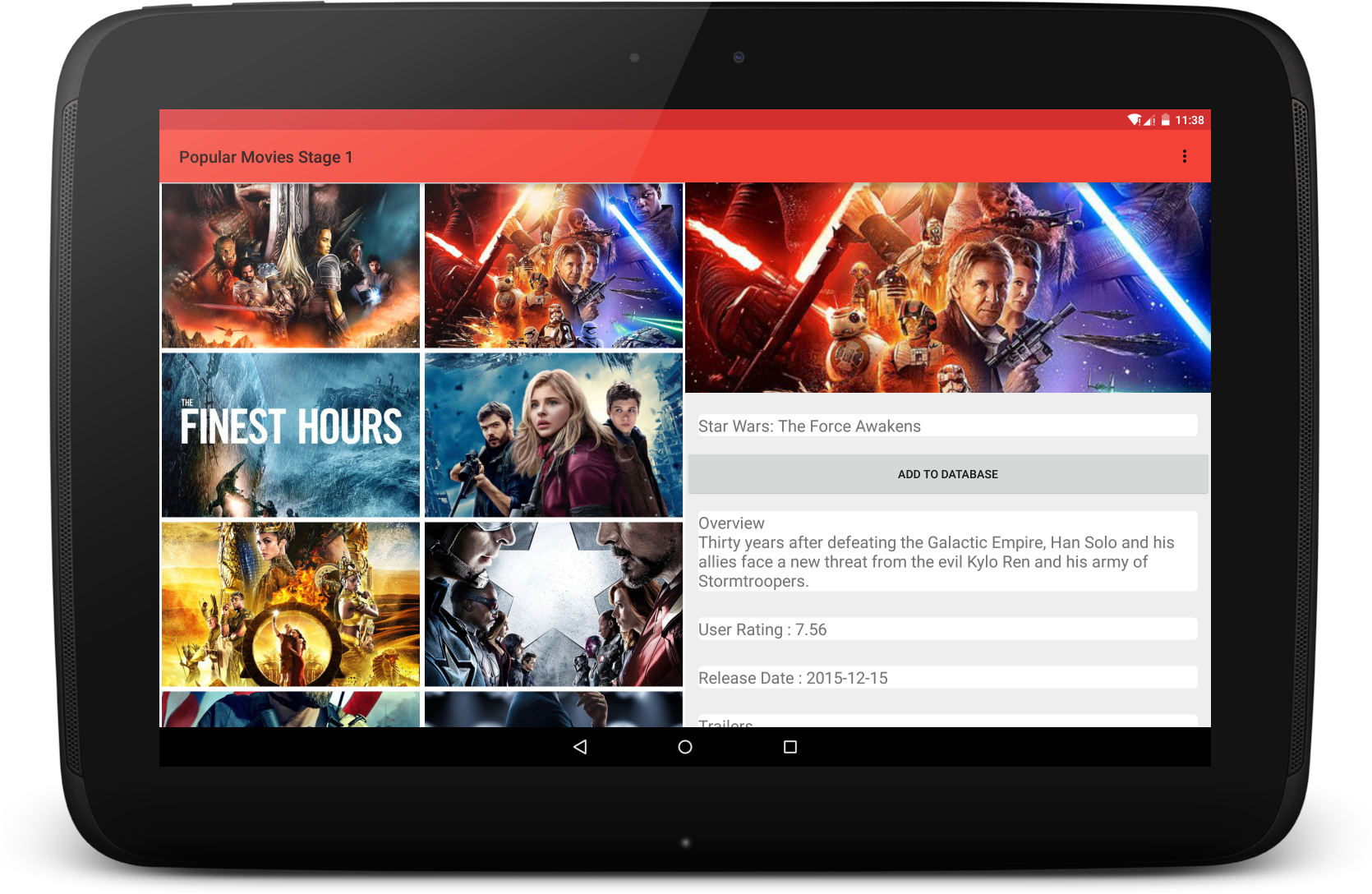Check the Wi-Fi status icon
1372x894 pixels.
click(1134, 120)
